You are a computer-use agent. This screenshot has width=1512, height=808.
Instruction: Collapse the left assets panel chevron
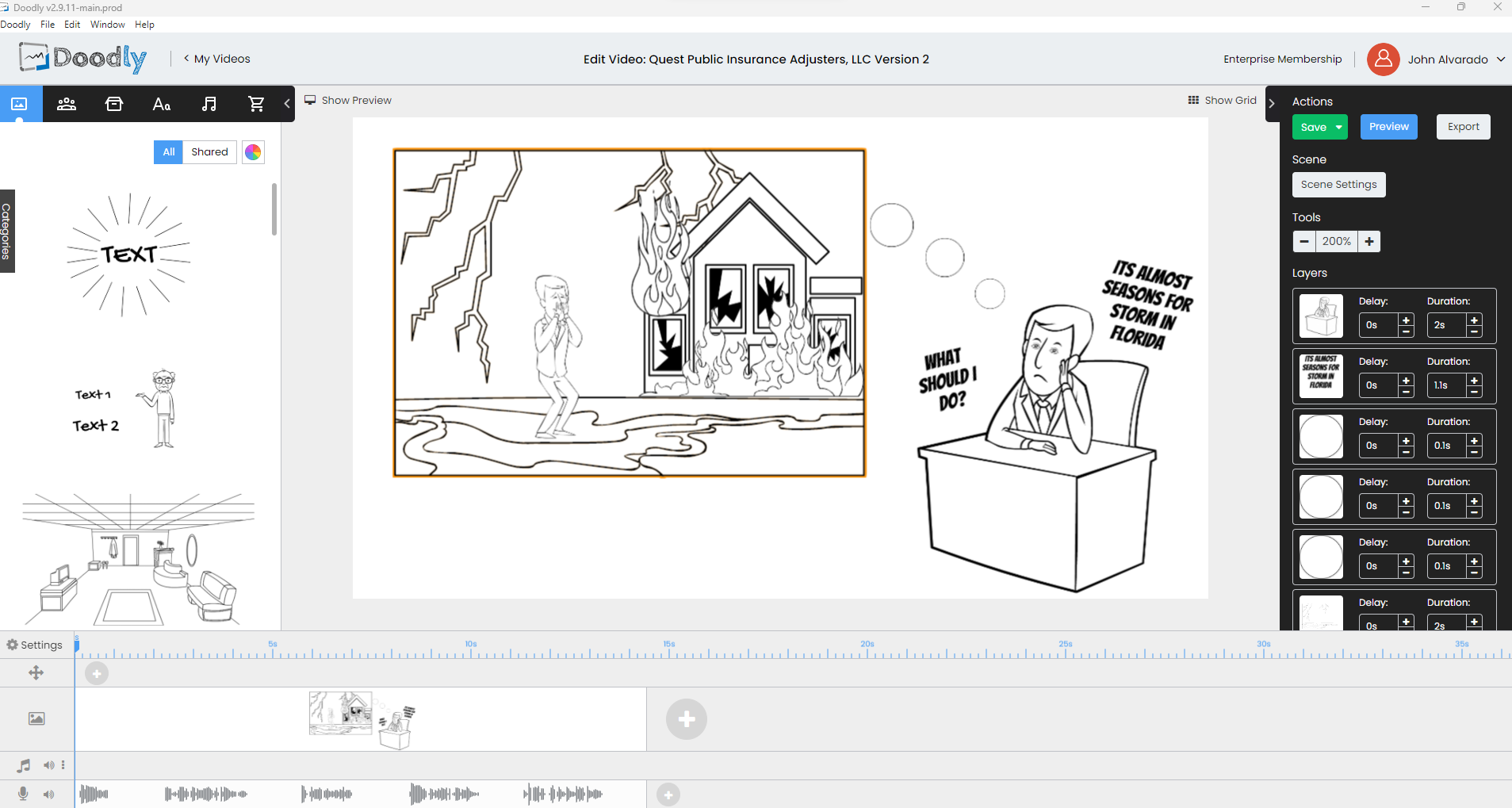[x=287, y=104]
